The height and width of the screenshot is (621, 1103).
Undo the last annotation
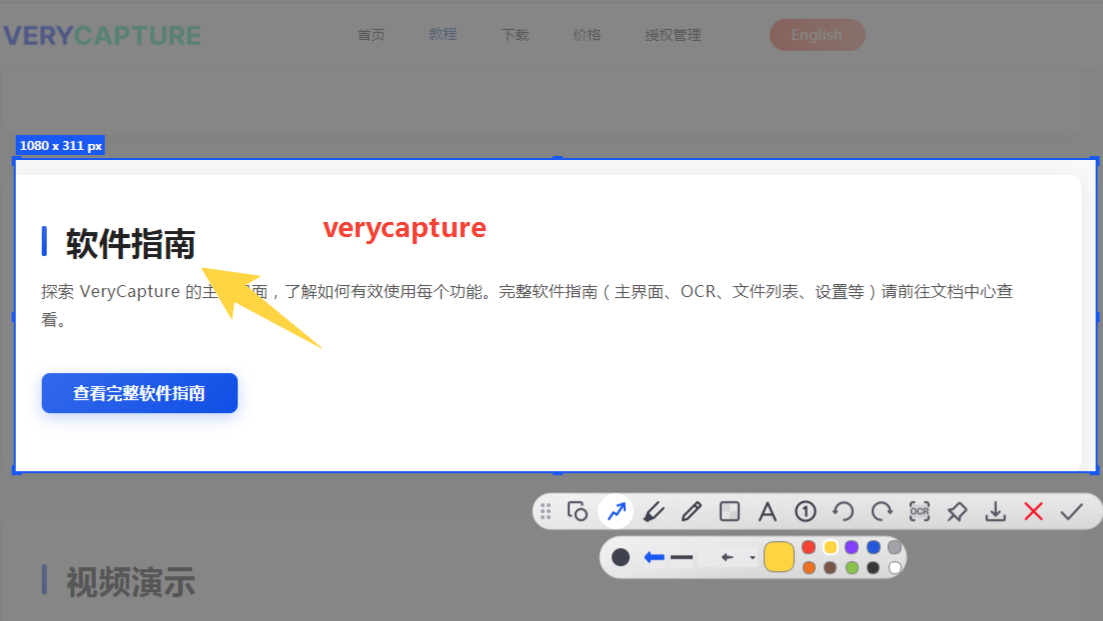[843, 511]
